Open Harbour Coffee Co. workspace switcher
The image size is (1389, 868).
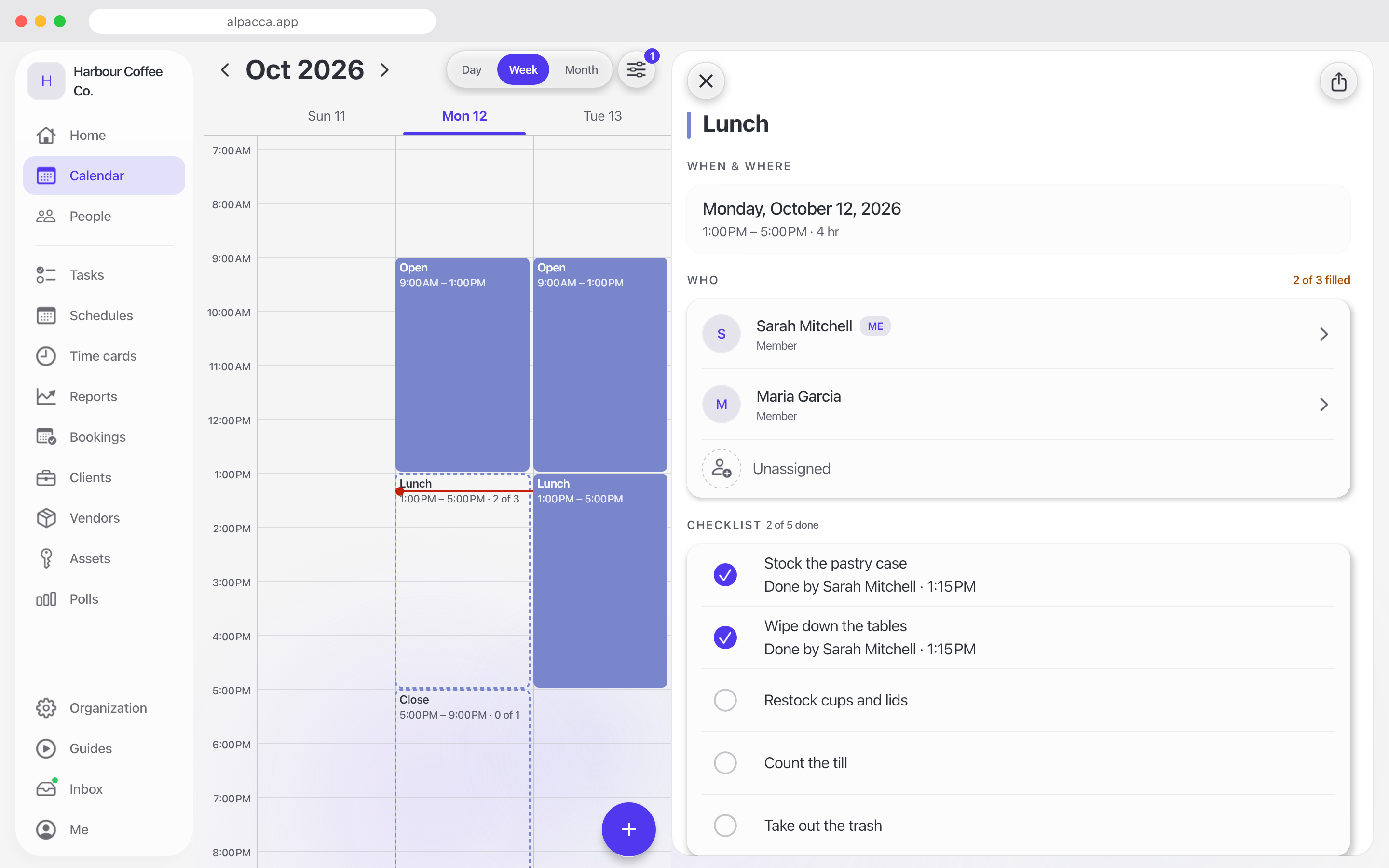tap(104, 81)
